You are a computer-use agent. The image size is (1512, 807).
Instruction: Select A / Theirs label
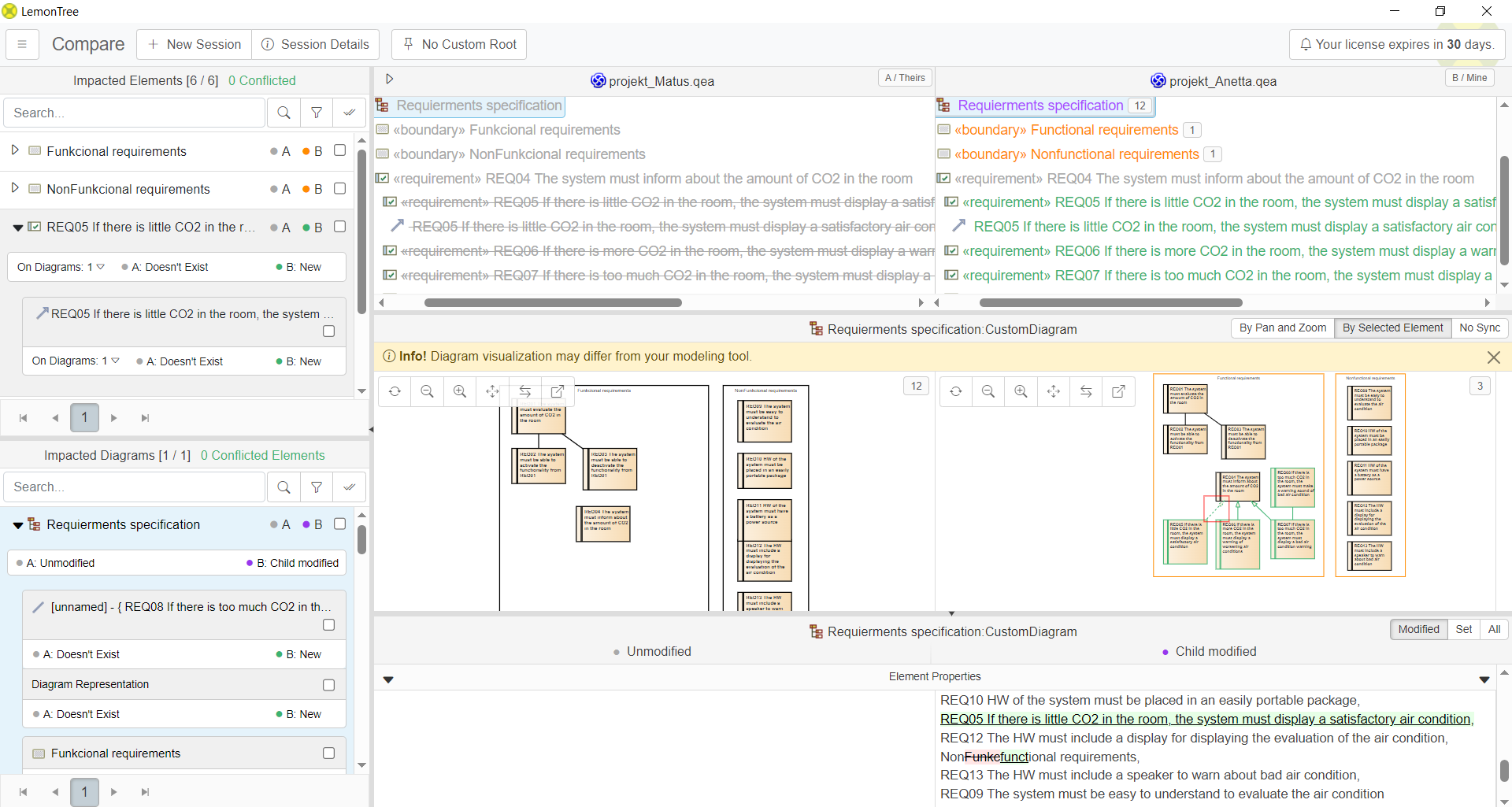pyautogui.click(x=905, y=77)
